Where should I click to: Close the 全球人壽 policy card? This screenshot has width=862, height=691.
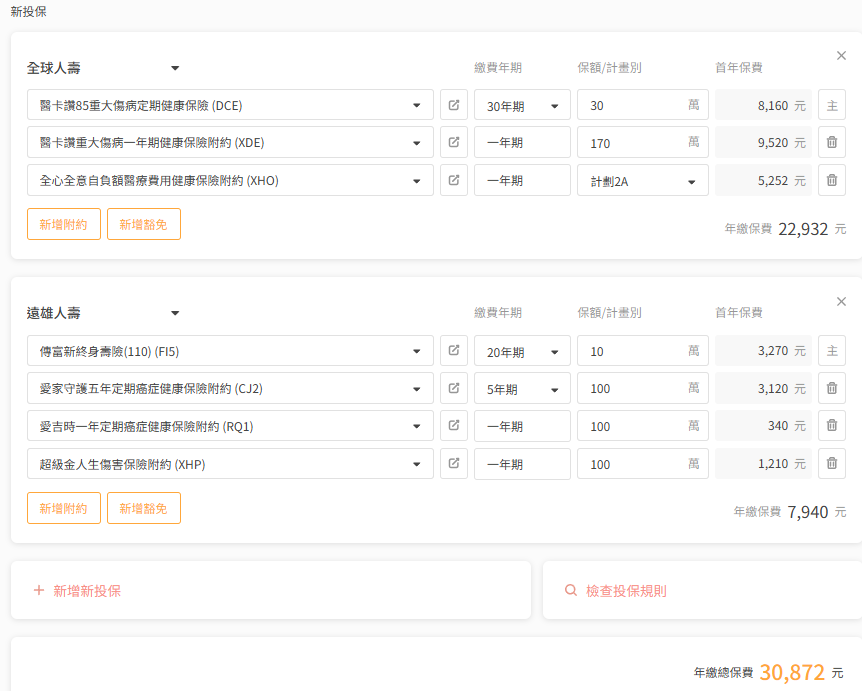[841, 56]
